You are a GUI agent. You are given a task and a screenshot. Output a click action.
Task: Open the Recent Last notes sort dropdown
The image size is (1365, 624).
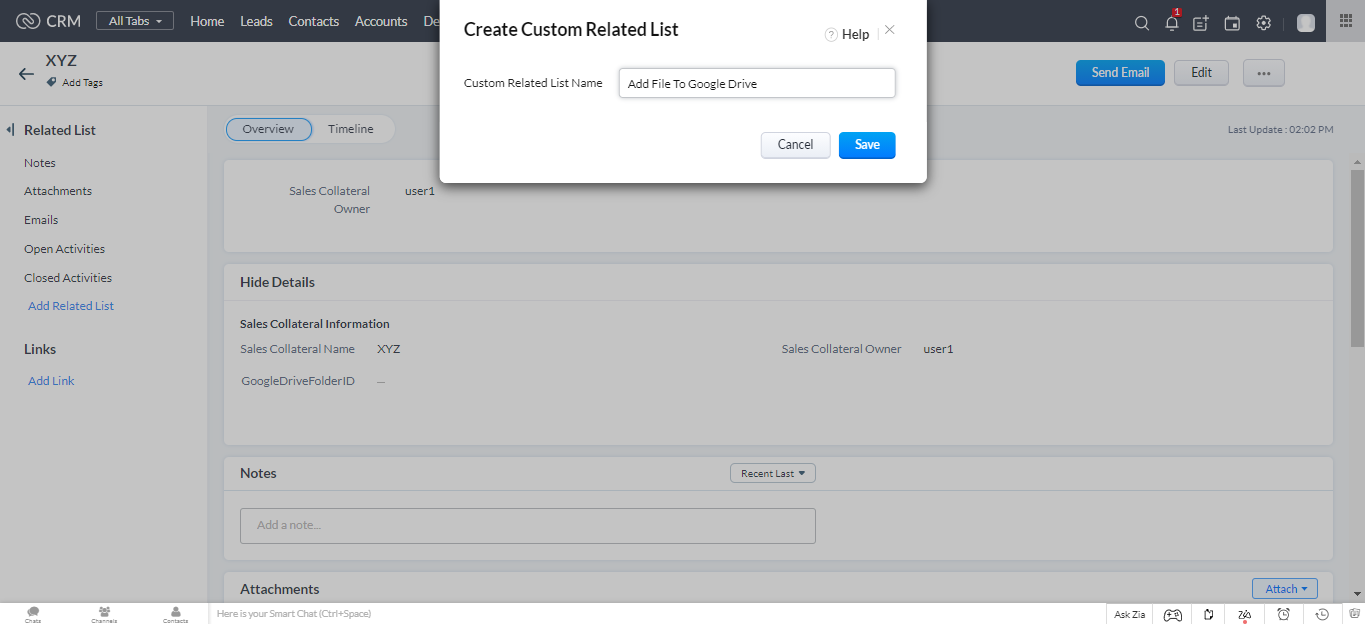(x=772, y=473)
